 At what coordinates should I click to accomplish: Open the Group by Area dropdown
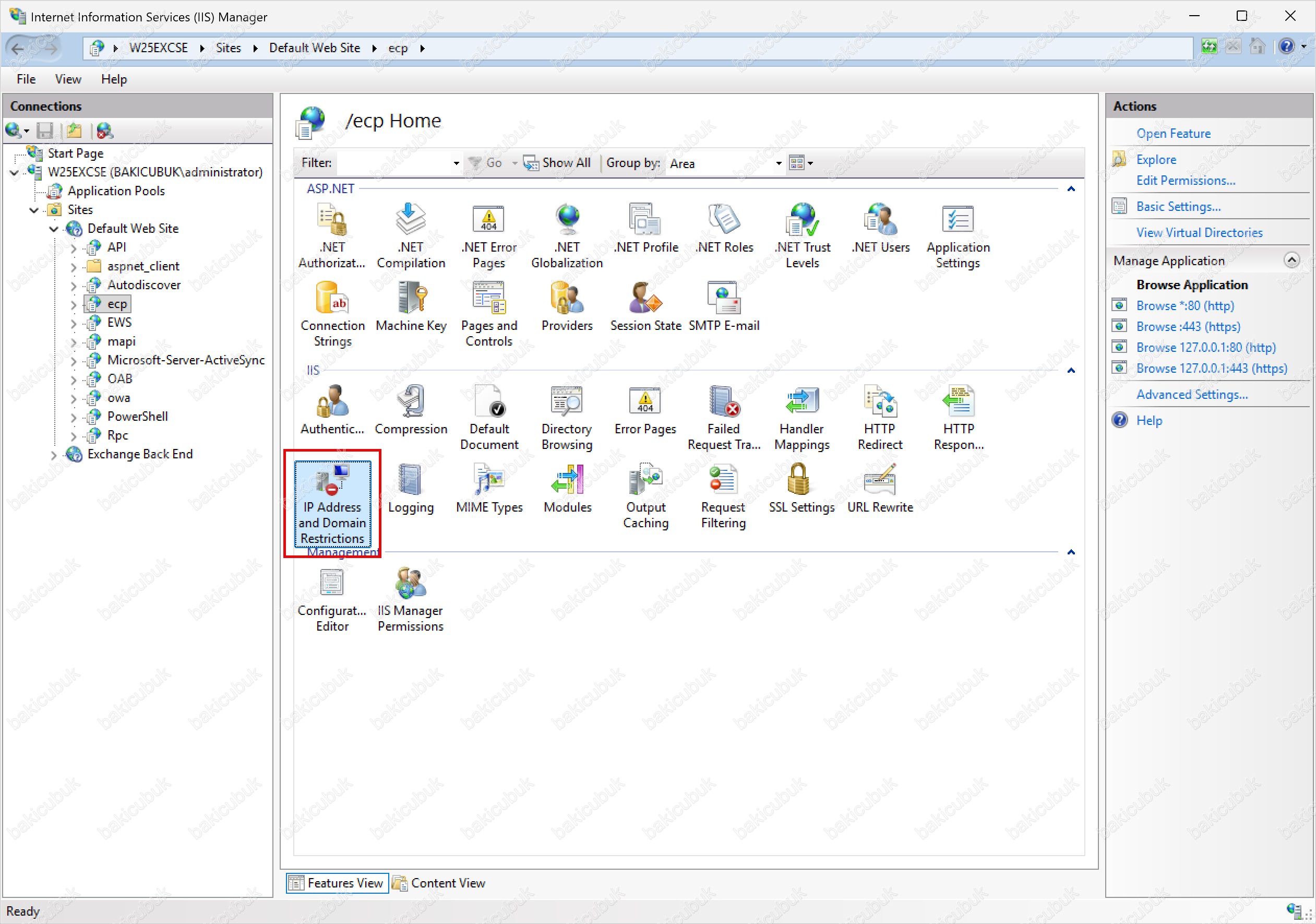coord(779,163)
